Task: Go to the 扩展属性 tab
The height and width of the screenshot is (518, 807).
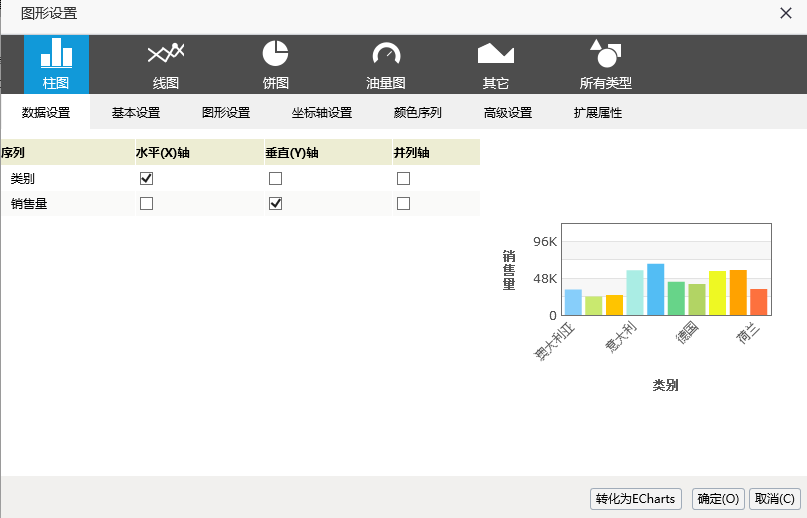Action: [598, 112]
